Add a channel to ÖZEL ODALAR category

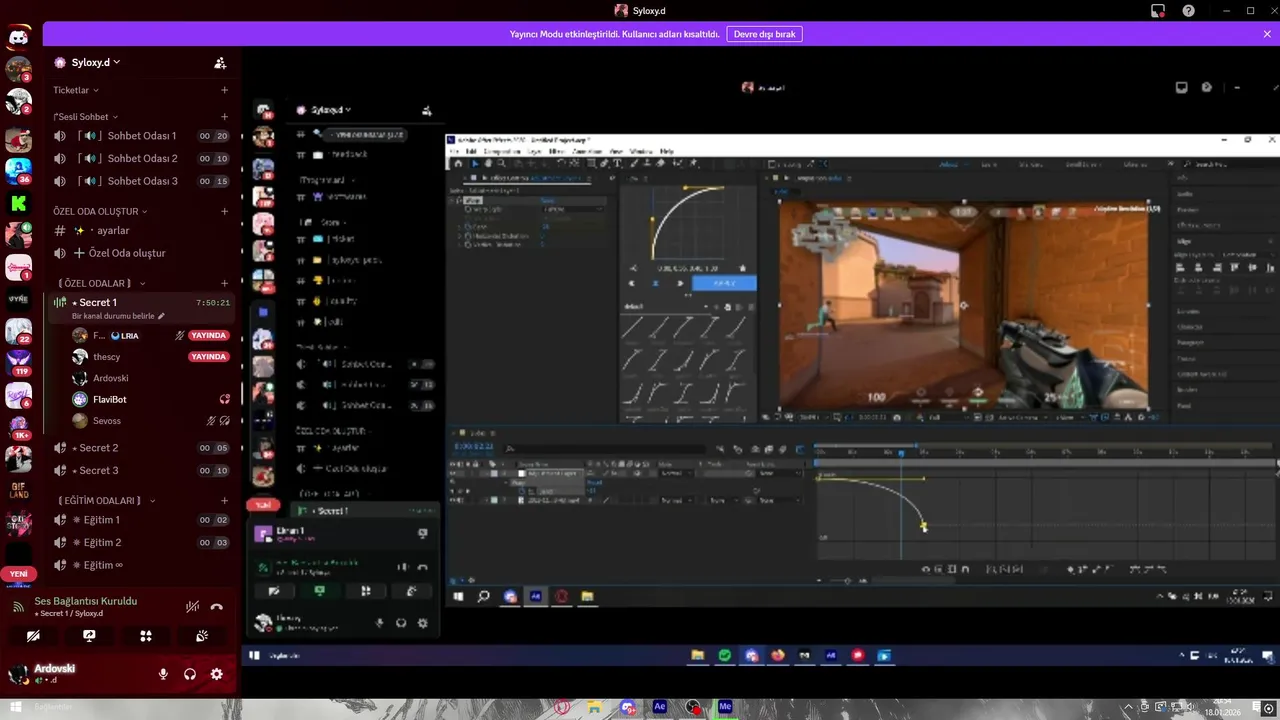point(224,284)
